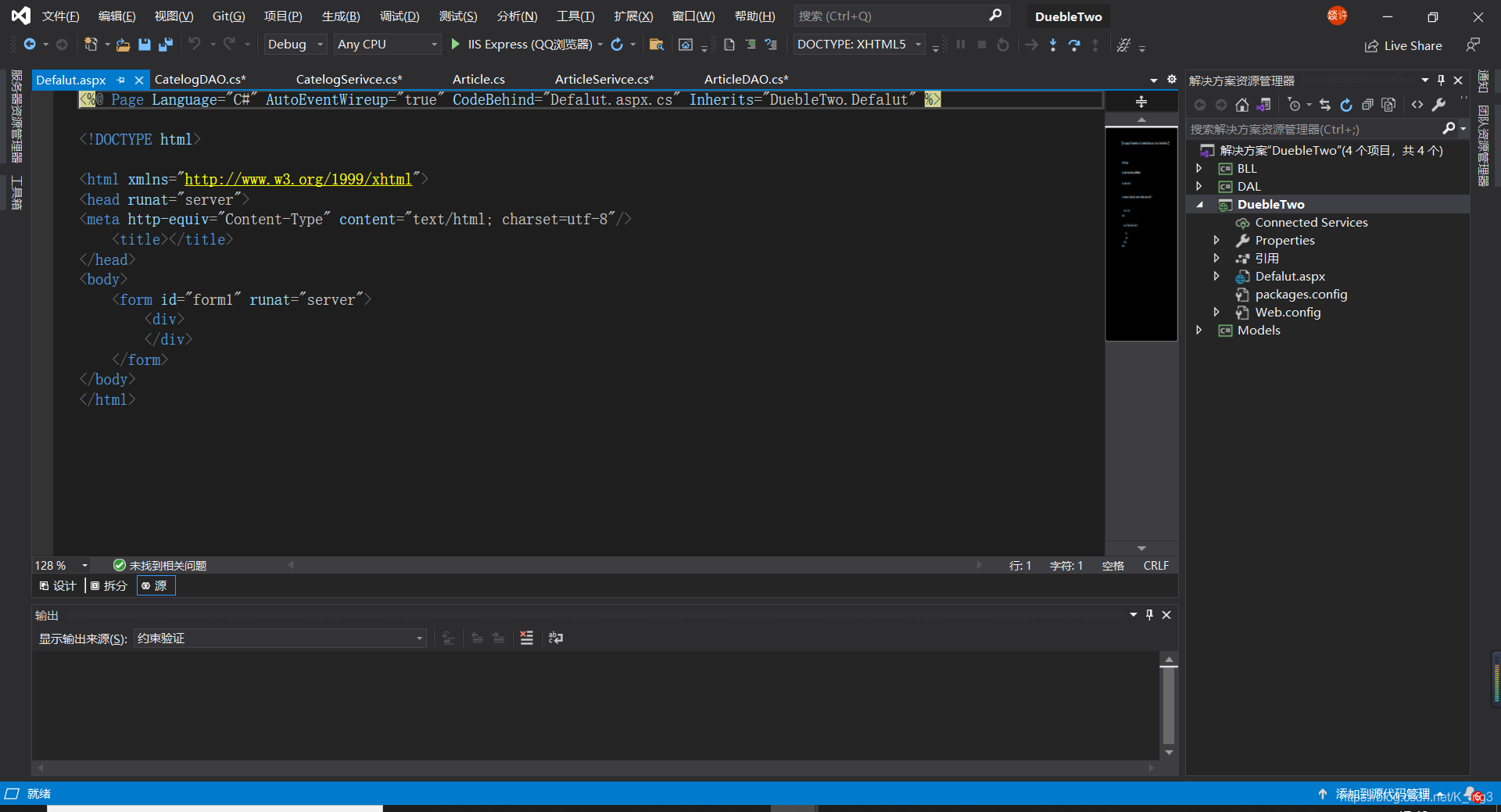The image size is (1501, 812).
Task: Collapse the DuebleTwo project node
Action: [x=1199, y=204]
